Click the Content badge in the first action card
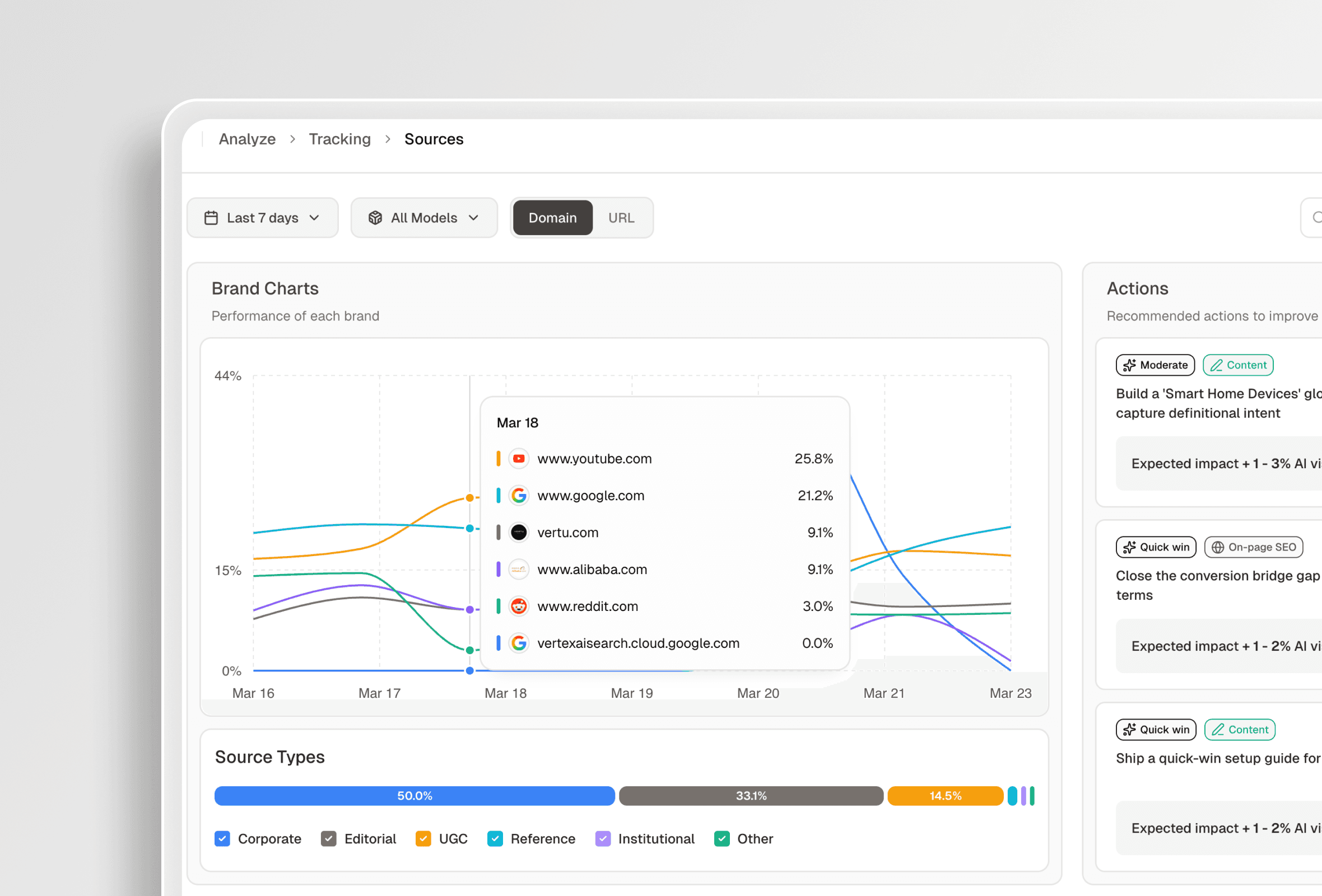The width and height of the screenshot is (1322, 896). [x=1238, y=365]
